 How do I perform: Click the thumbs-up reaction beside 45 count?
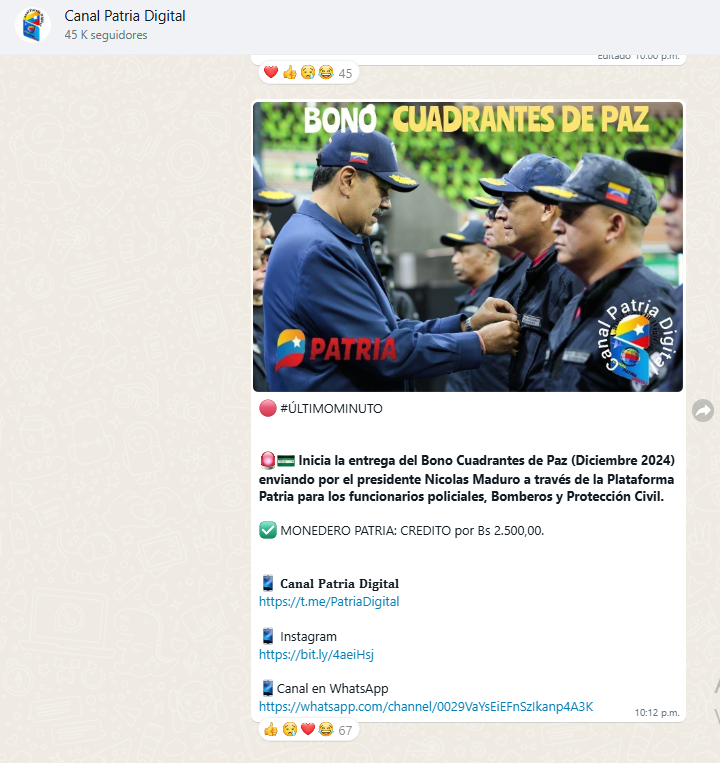pos(289,73)
